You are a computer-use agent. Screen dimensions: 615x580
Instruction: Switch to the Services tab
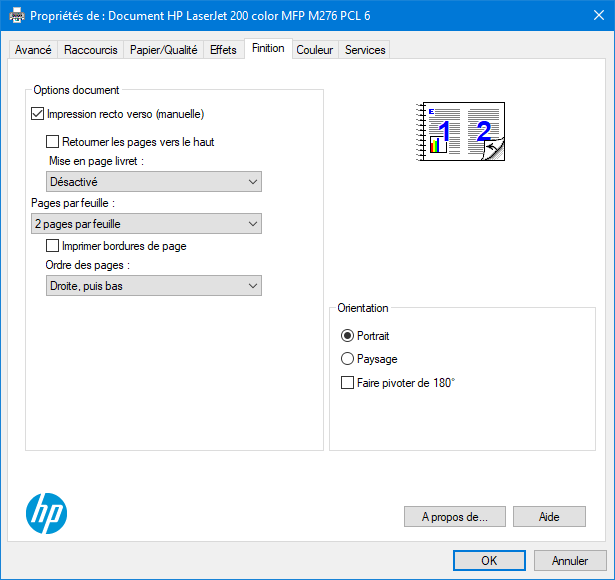(x=365, y=50)
